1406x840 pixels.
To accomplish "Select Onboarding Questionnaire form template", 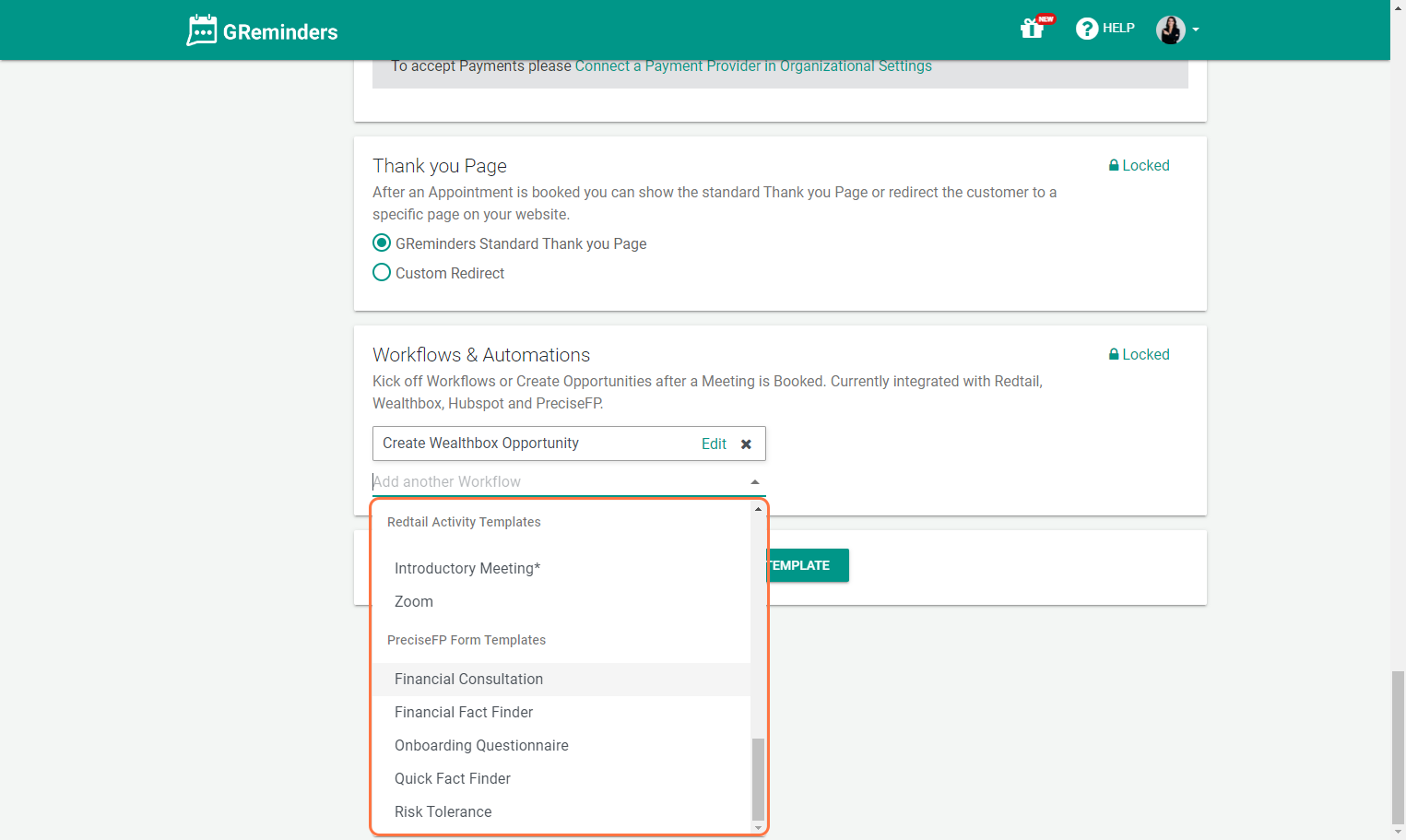I will 481,745.
